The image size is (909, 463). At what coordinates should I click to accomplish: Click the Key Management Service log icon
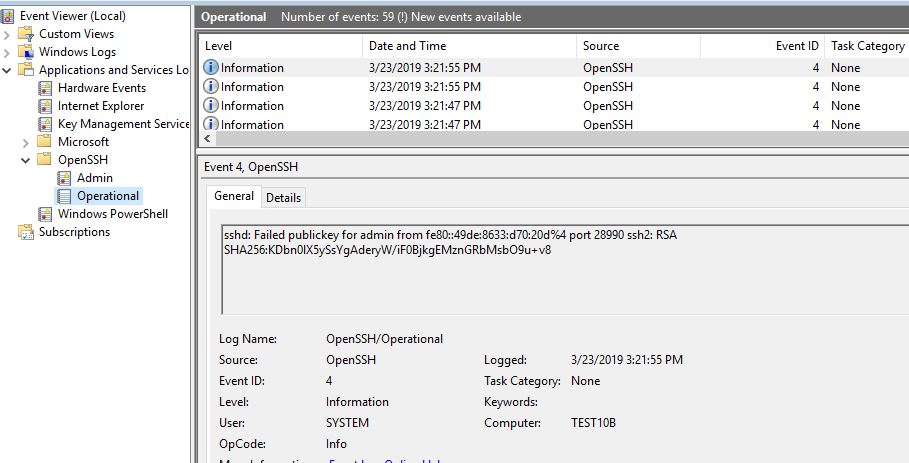click(x=45, y=124)
